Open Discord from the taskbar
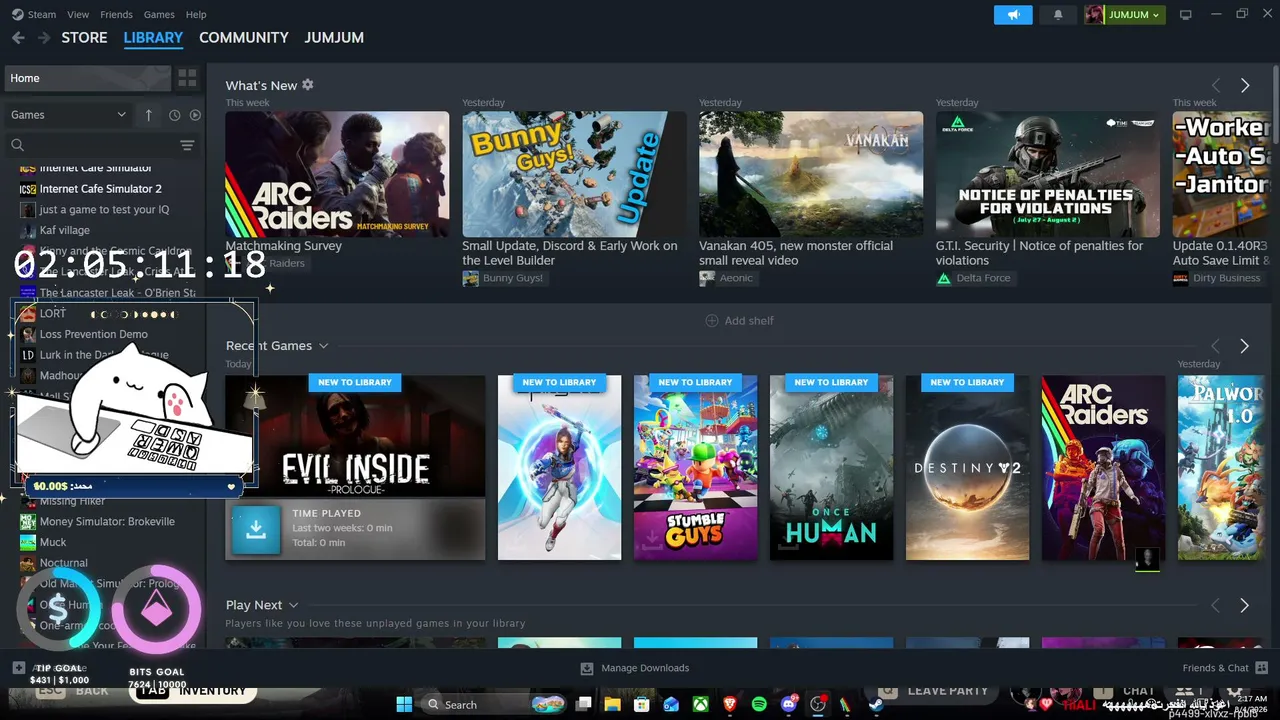The width and height of the screenshot is (1280, 720). point(788,705)
